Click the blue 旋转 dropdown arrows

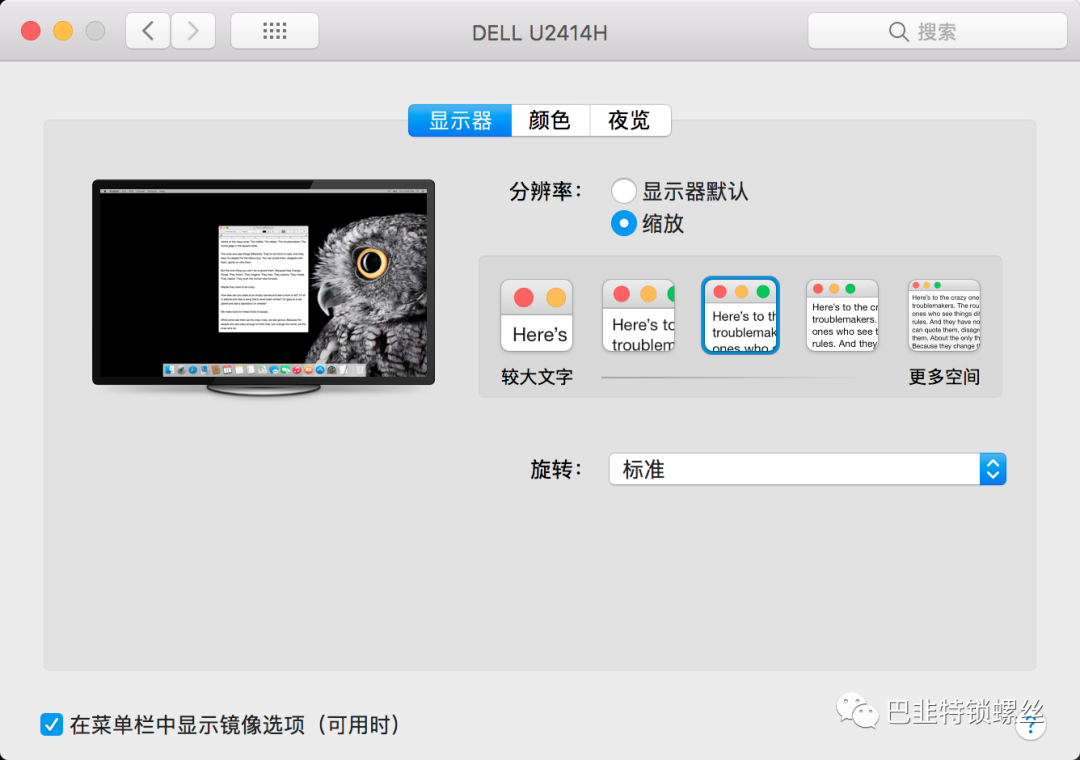993,469
